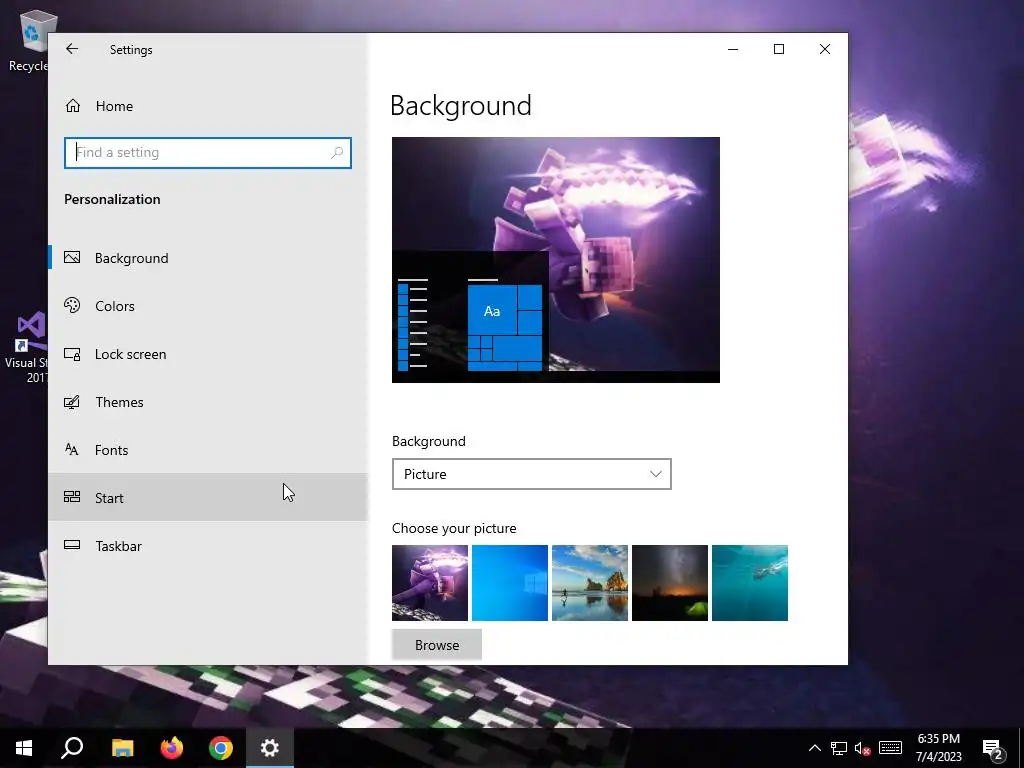Choose the purple Minecraft dragon picture thumbnail

(x=430, y=583)
